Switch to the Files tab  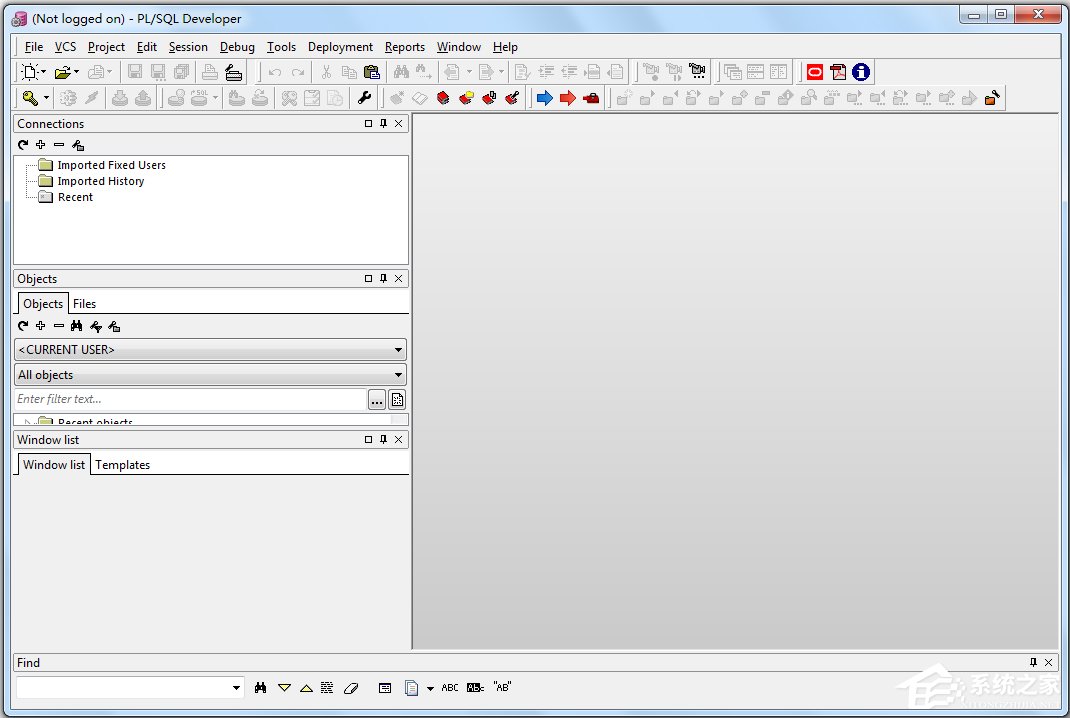[85, 304]
